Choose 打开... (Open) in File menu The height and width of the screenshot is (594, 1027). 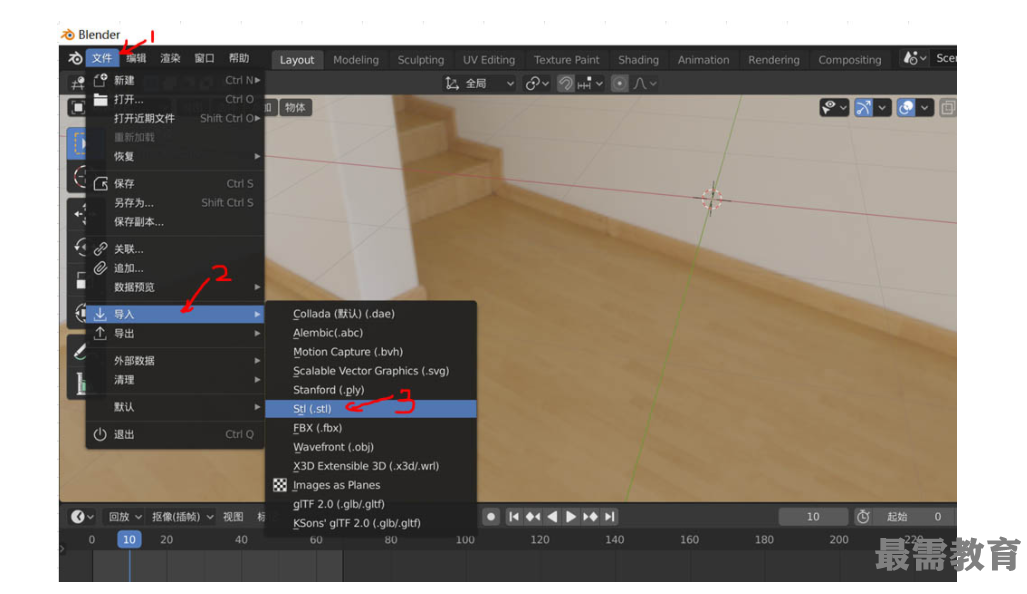(x=176, y=100)
